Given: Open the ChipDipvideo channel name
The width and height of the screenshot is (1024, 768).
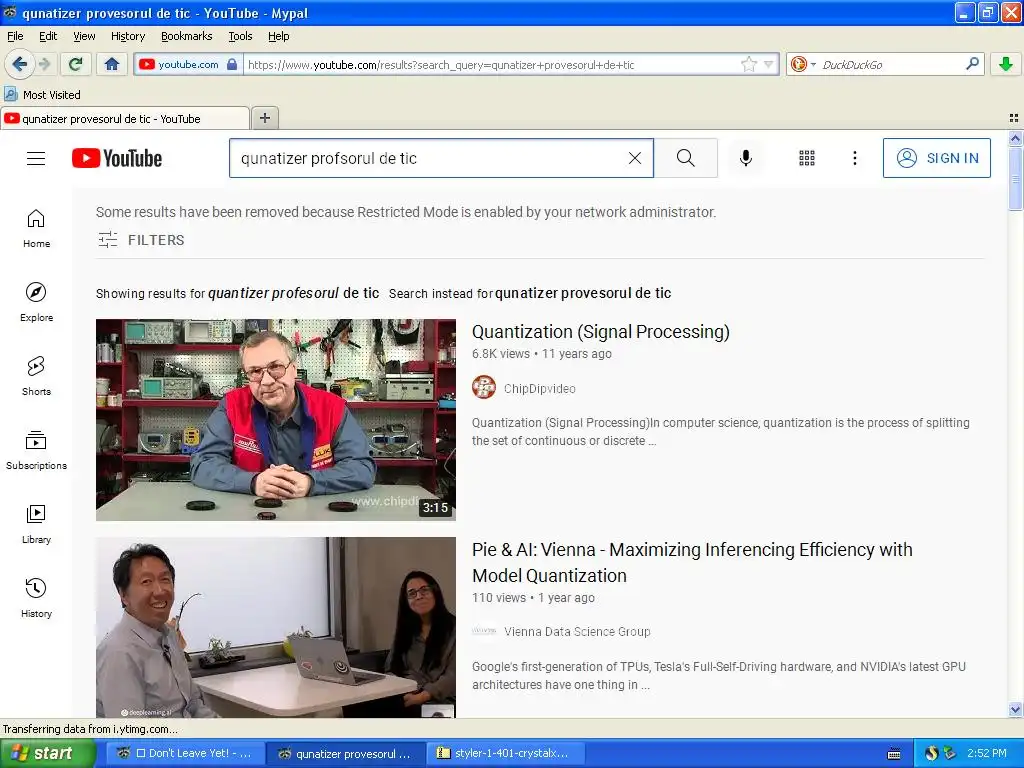Looking at the screenshot, I should tap(539, 389).
